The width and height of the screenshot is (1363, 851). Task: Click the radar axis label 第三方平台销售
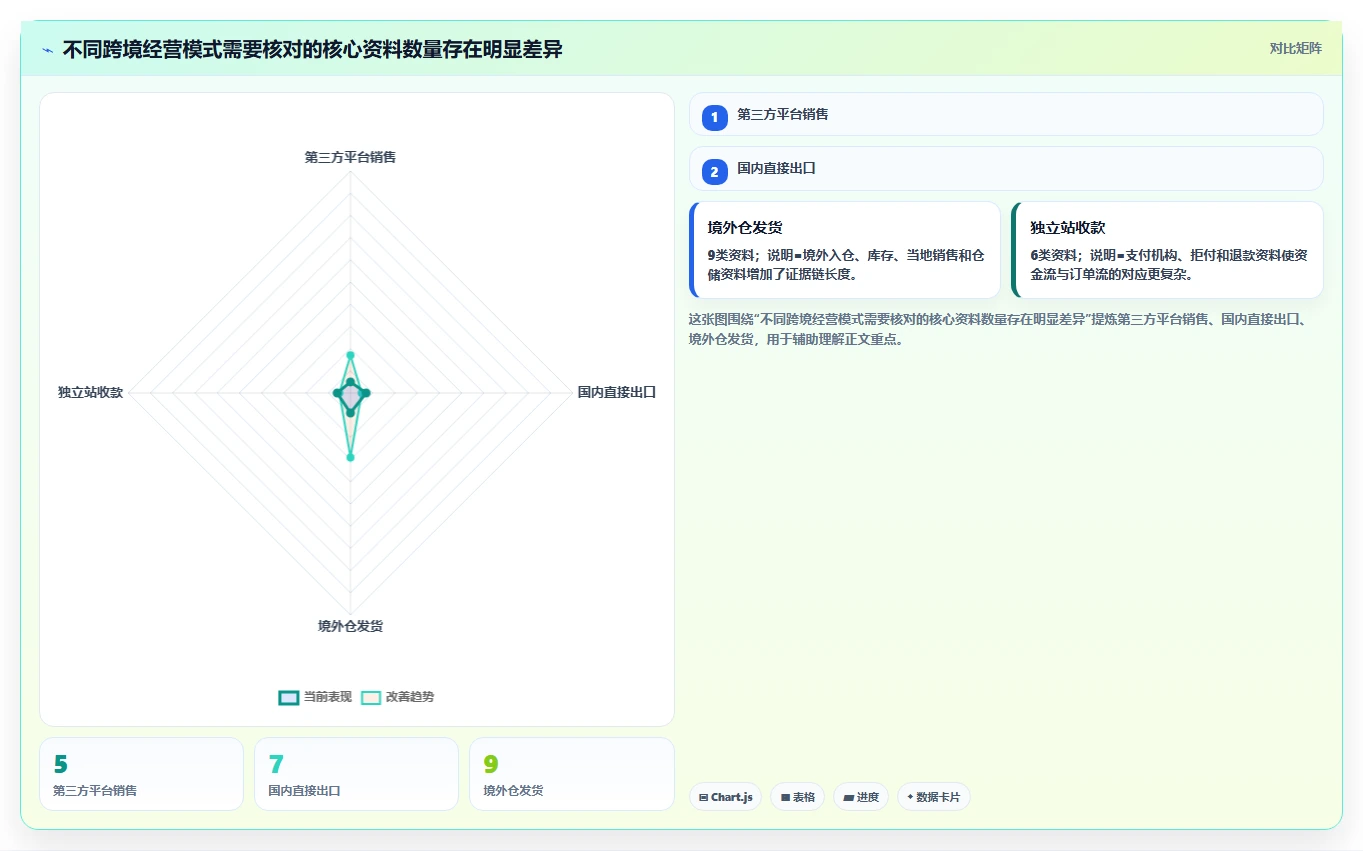[x=350, y=157]
